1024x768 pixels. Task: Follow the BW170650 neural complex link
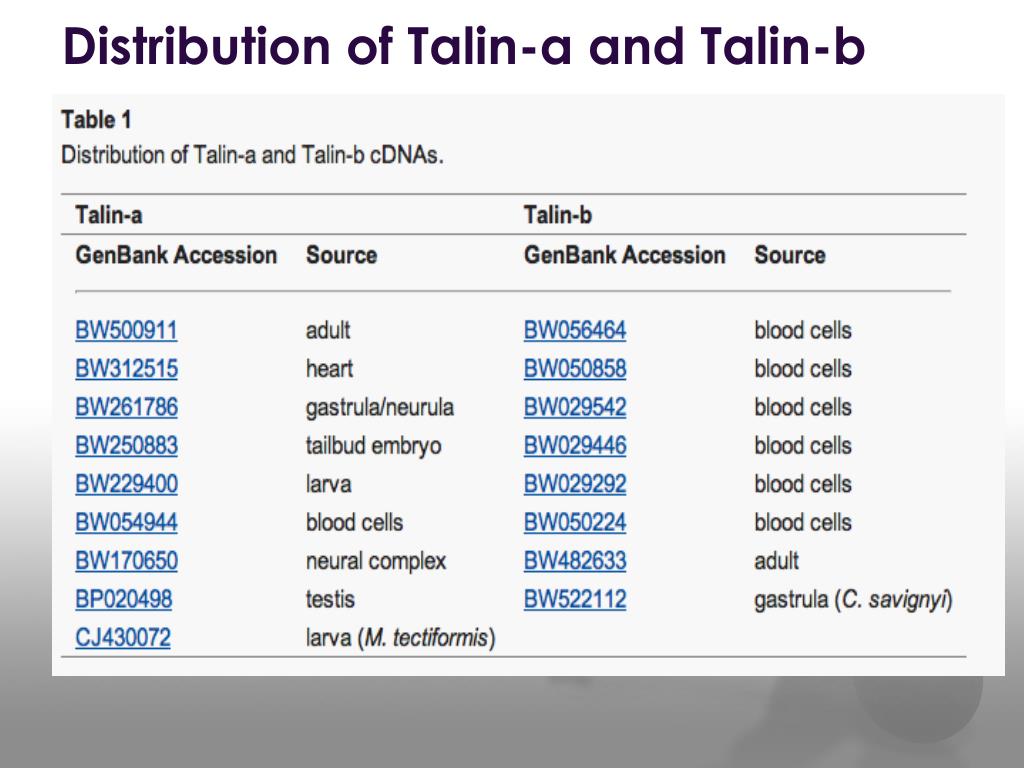coord(126,561)
